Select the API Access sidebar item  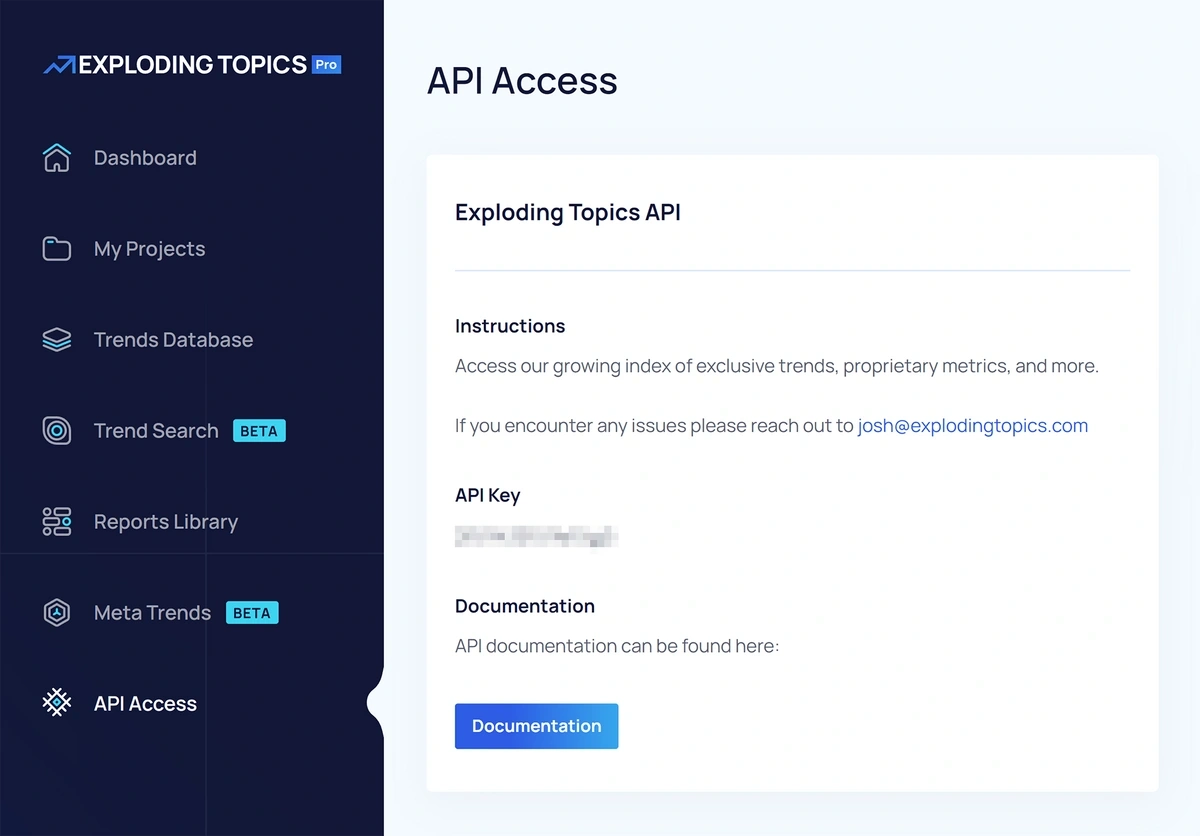click(145, 704)
